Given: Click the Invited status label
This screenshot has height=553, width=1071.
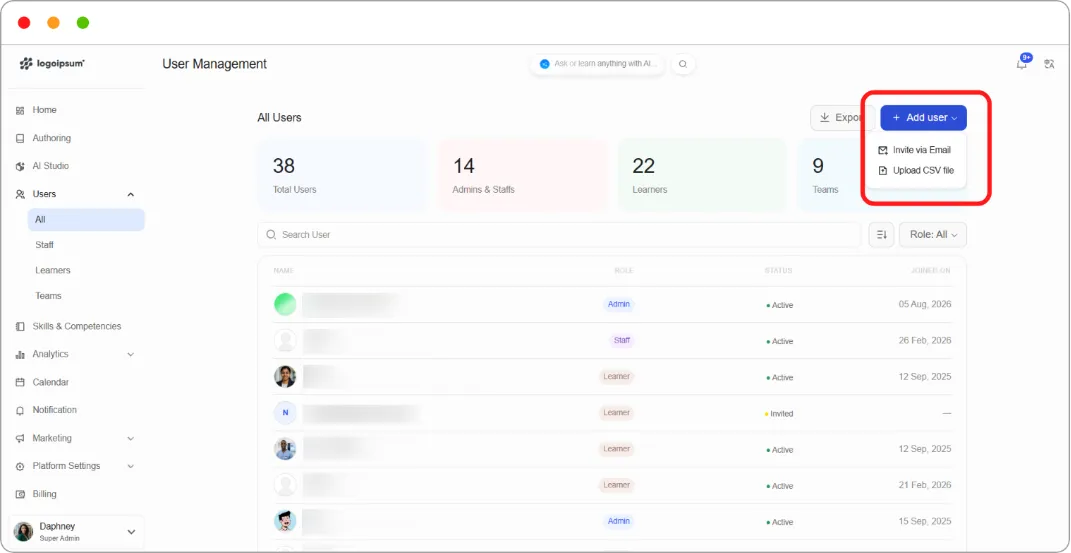Looking at the screenshot, I should 781,414.
